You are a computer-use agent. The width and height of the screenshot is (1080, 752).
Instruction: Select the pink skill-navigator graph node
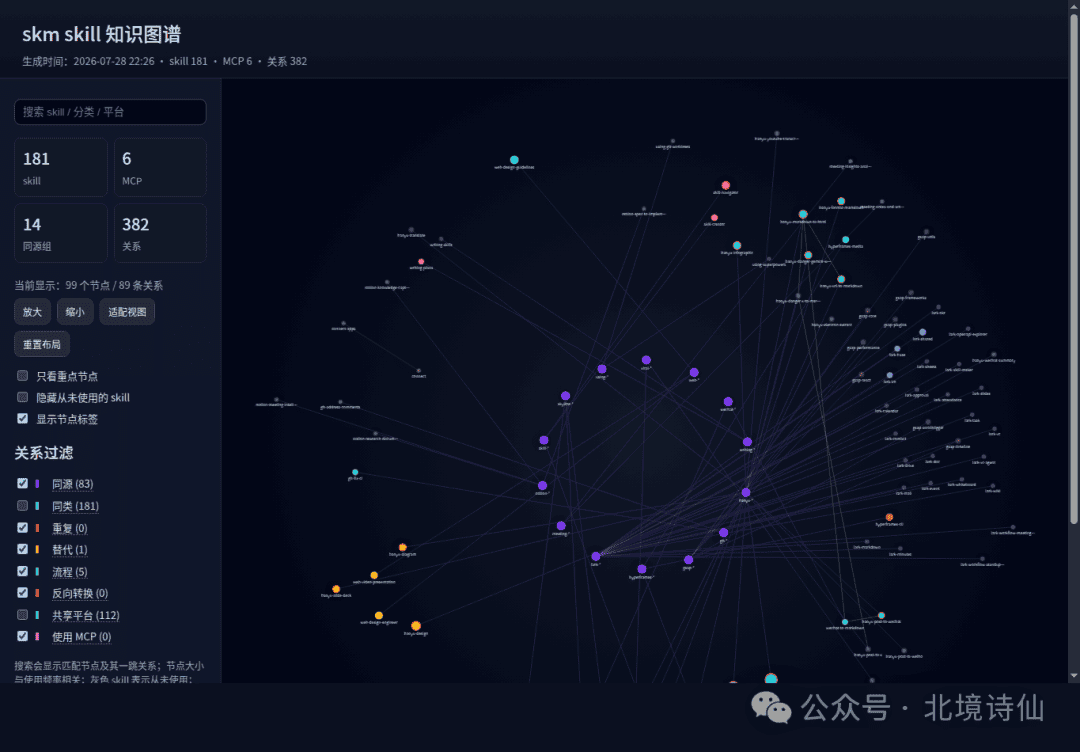[725, 185]
